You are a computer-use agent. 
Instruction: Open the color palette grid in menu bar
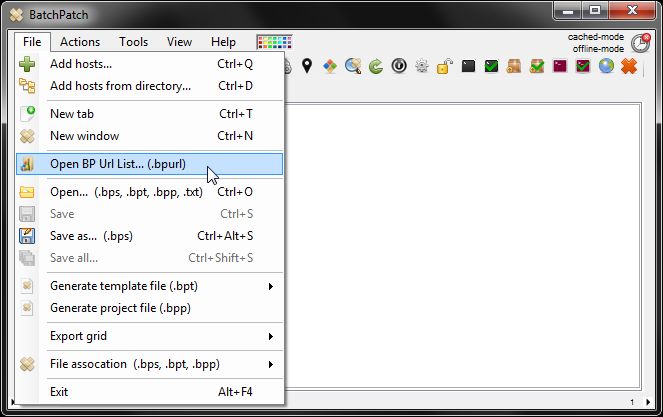pos(274,42)
